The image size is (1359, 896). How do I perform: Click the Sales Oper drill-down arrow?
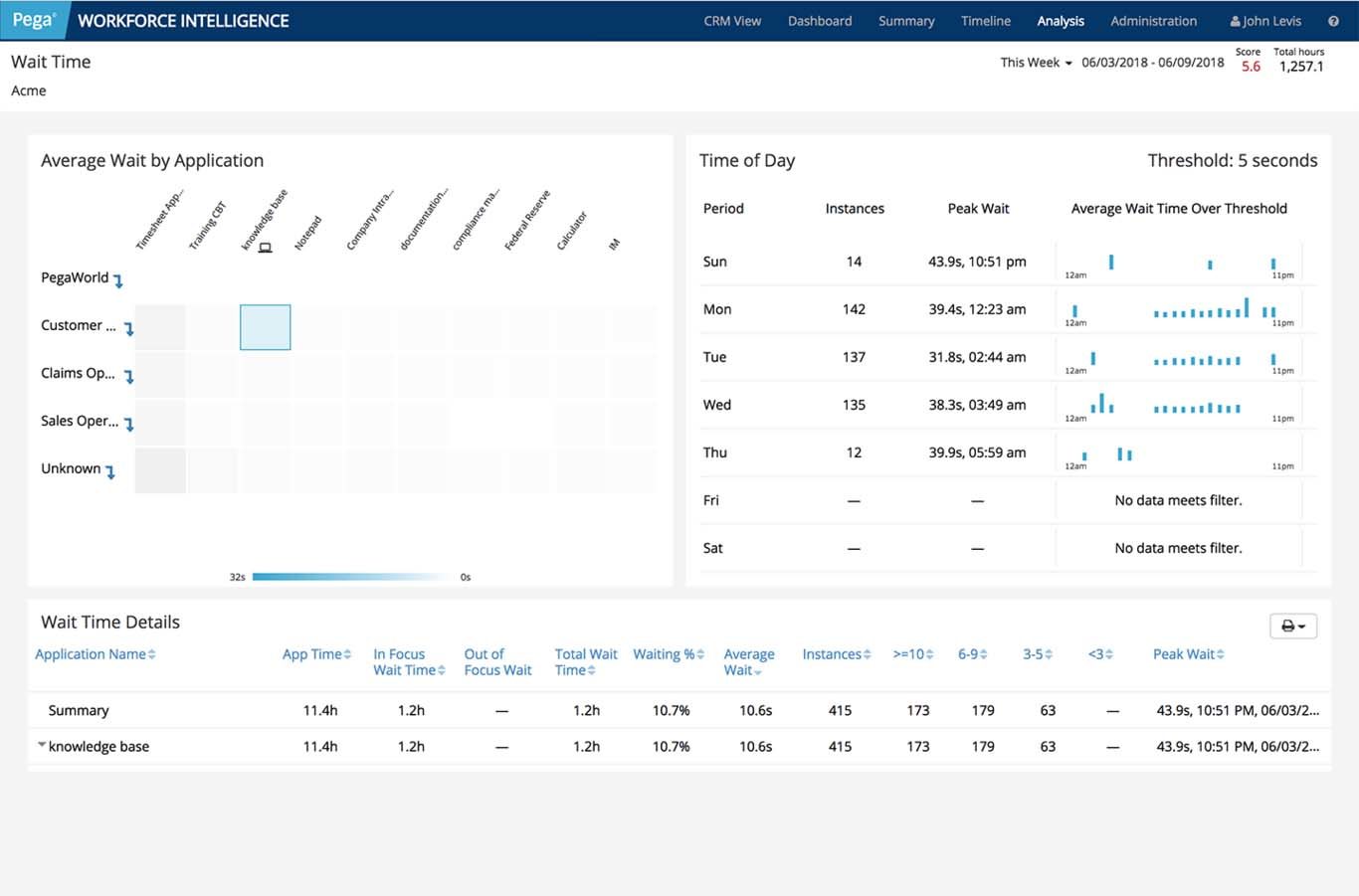click(128, 425)
